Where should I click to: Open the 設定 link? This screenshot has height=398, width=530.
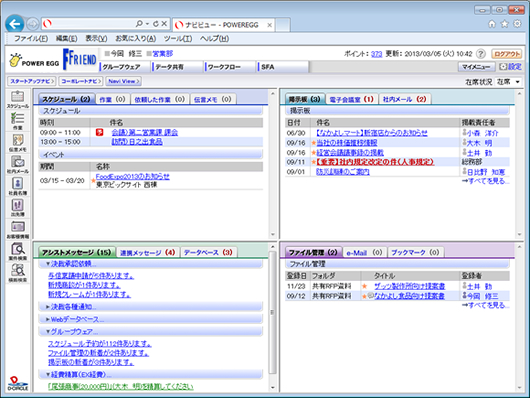(x=510, y=67)
